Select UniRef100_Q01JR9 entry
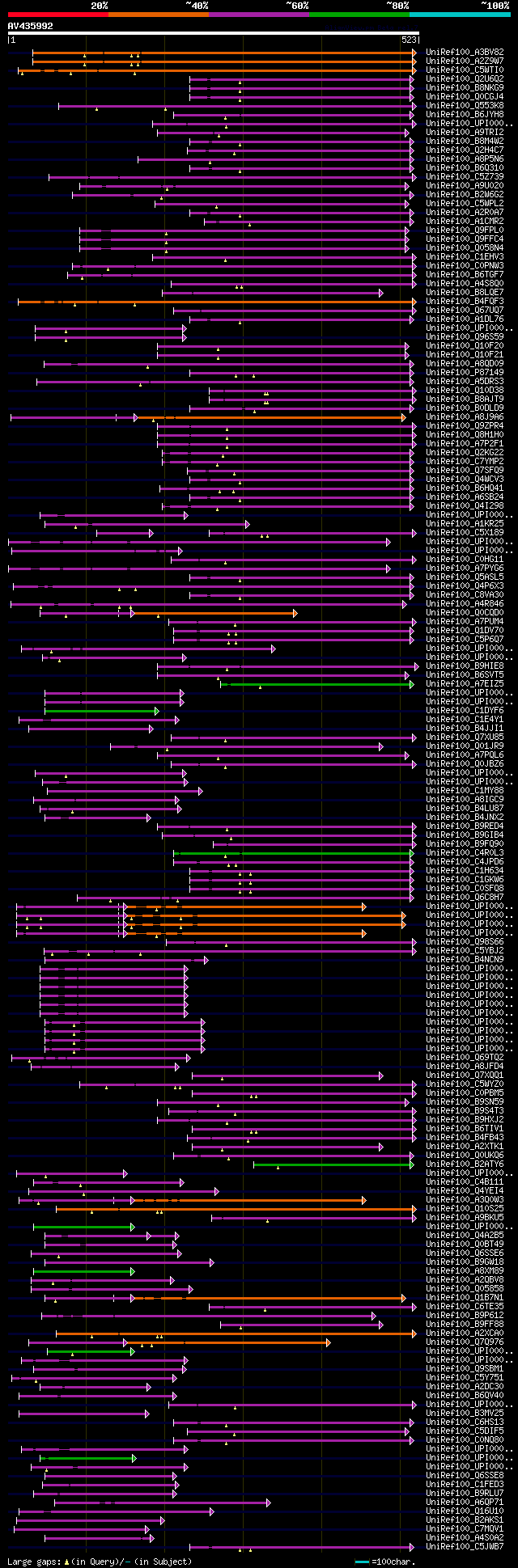The image size is (518, 1568). tap(465, 746)
